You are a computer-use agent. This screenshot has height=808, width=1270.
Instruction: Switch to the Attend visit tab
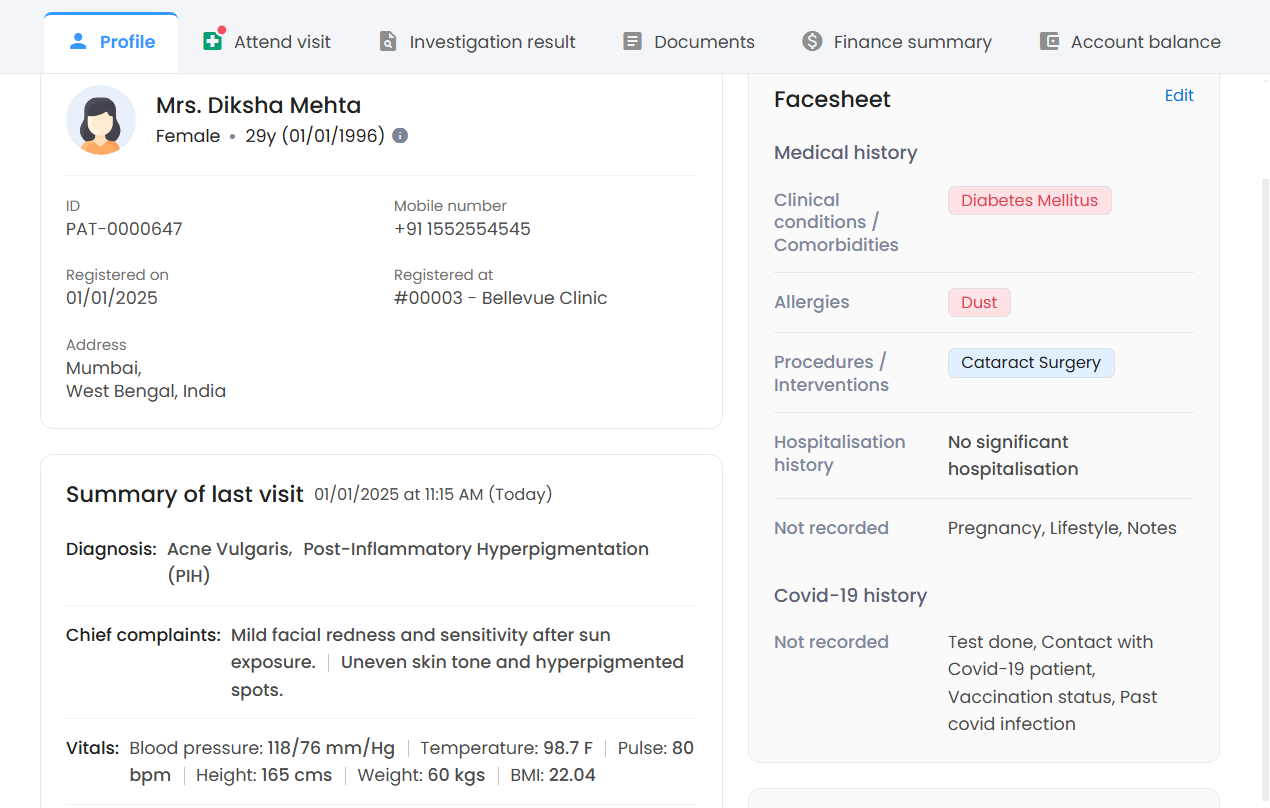click(x=282, y=42)
